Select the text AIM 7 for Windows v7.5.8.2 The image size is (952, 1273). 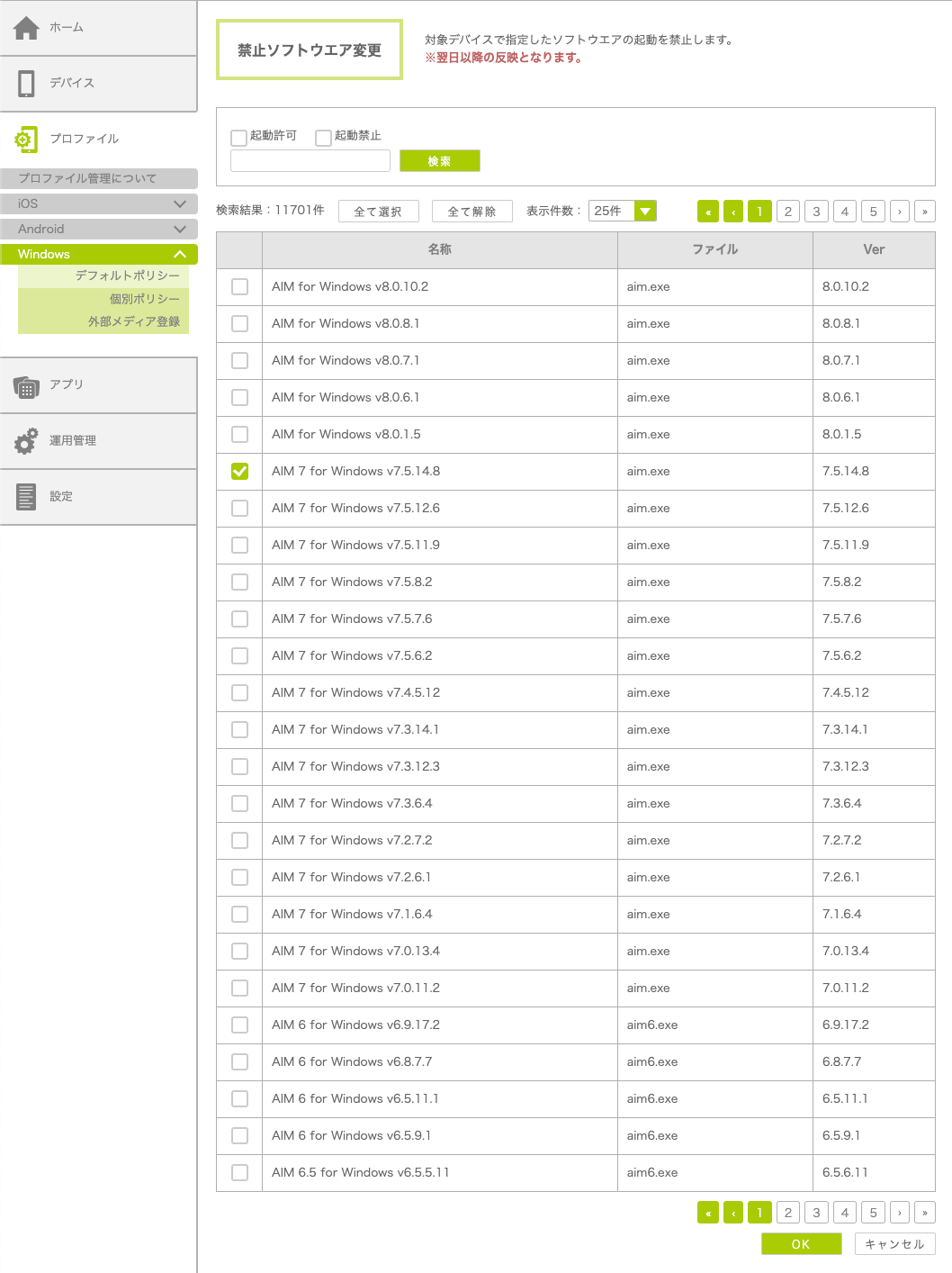pyautogui.click(x=352, y=582)
